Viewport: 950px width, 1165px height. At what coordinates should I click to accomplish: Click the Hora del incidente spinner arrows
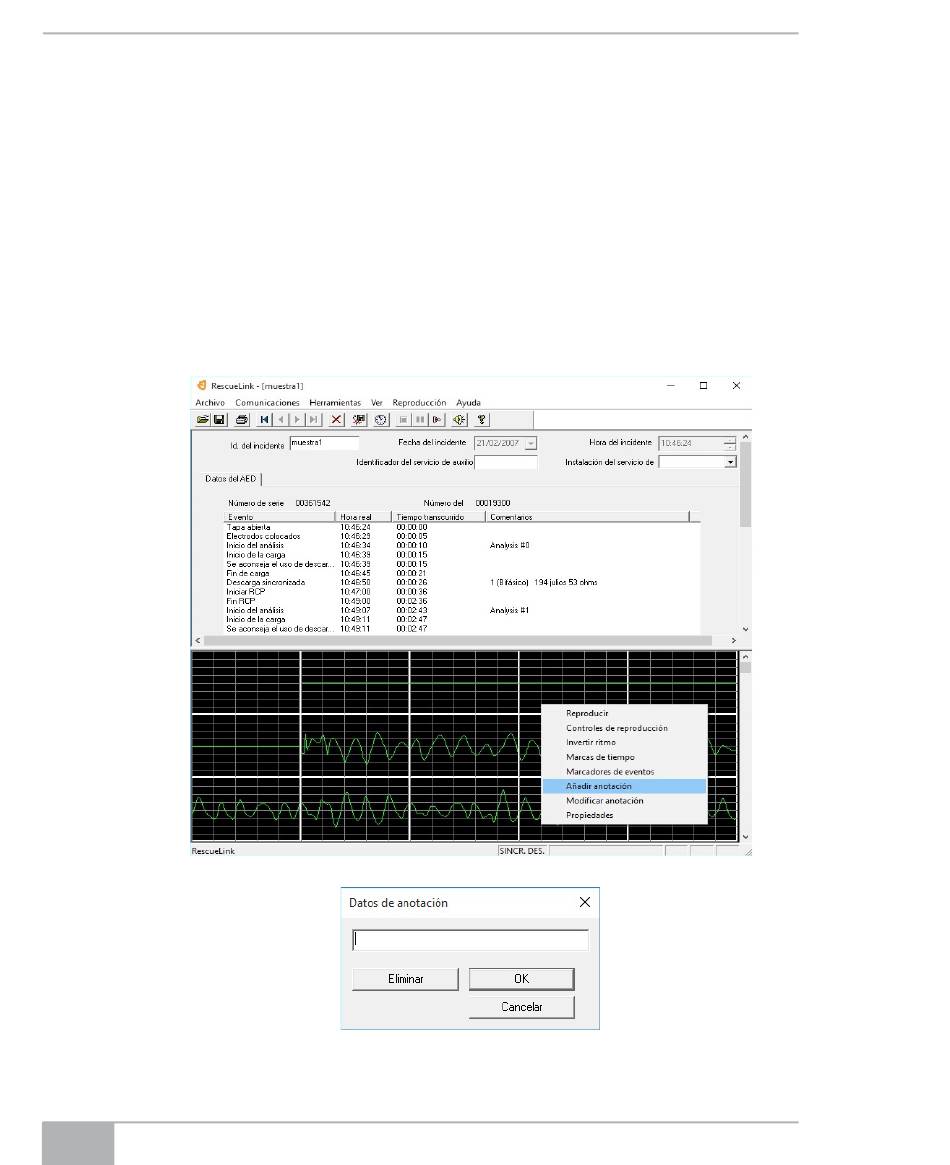tap(730, 444)
